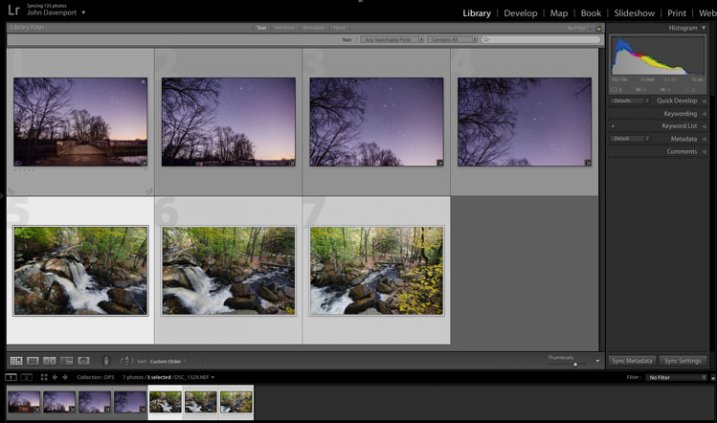
Task: Toggle second monitor display button 2
Action: coord(27,377)
